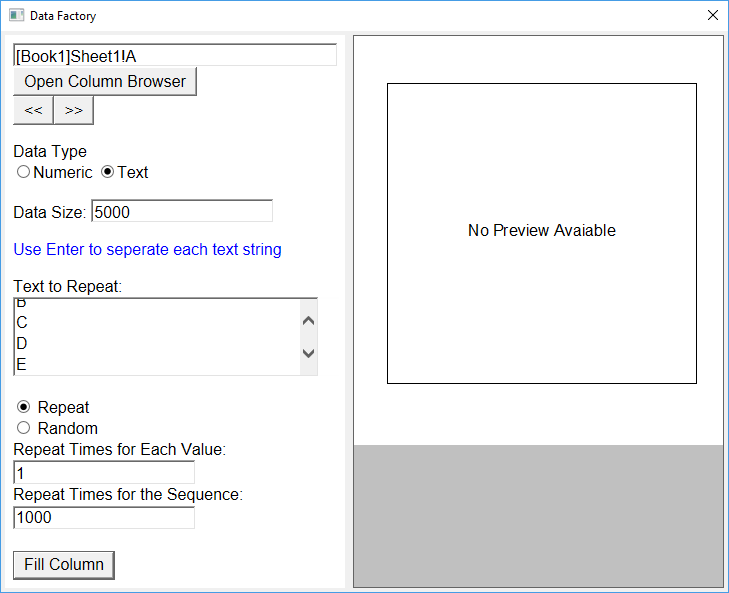
Task: Select the Random option
Action: 24,428
